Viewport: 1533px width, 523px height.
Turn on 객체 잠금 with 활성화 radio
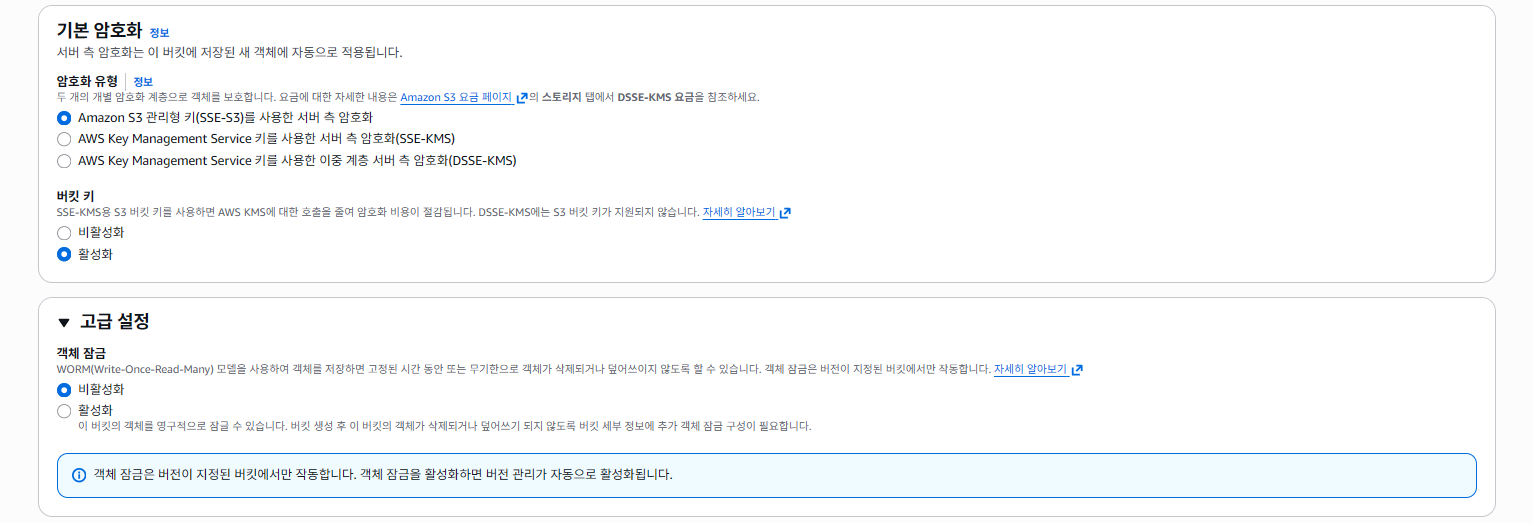click(x=64, y=411)
